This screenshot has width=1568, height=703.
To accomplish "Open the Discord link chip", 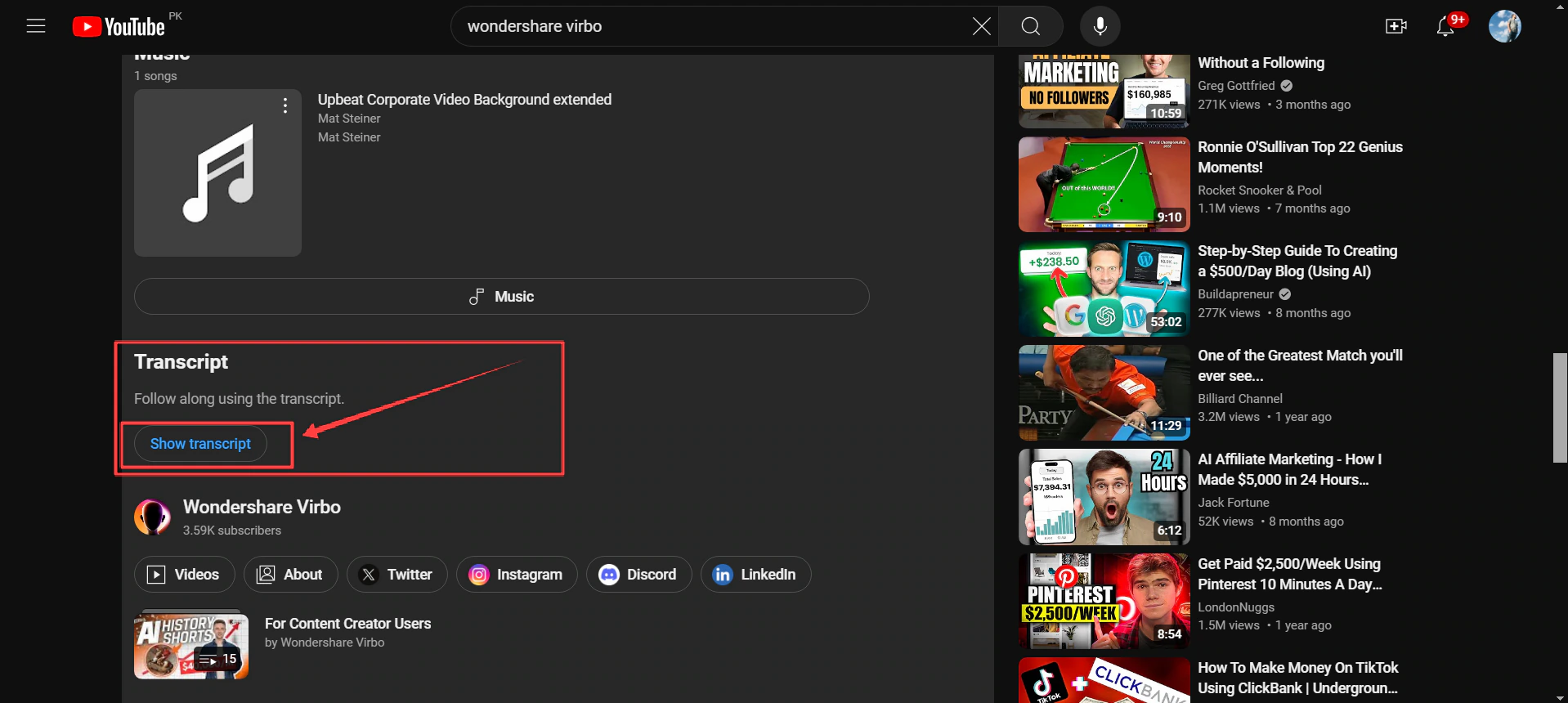I will tap(638, 575).
